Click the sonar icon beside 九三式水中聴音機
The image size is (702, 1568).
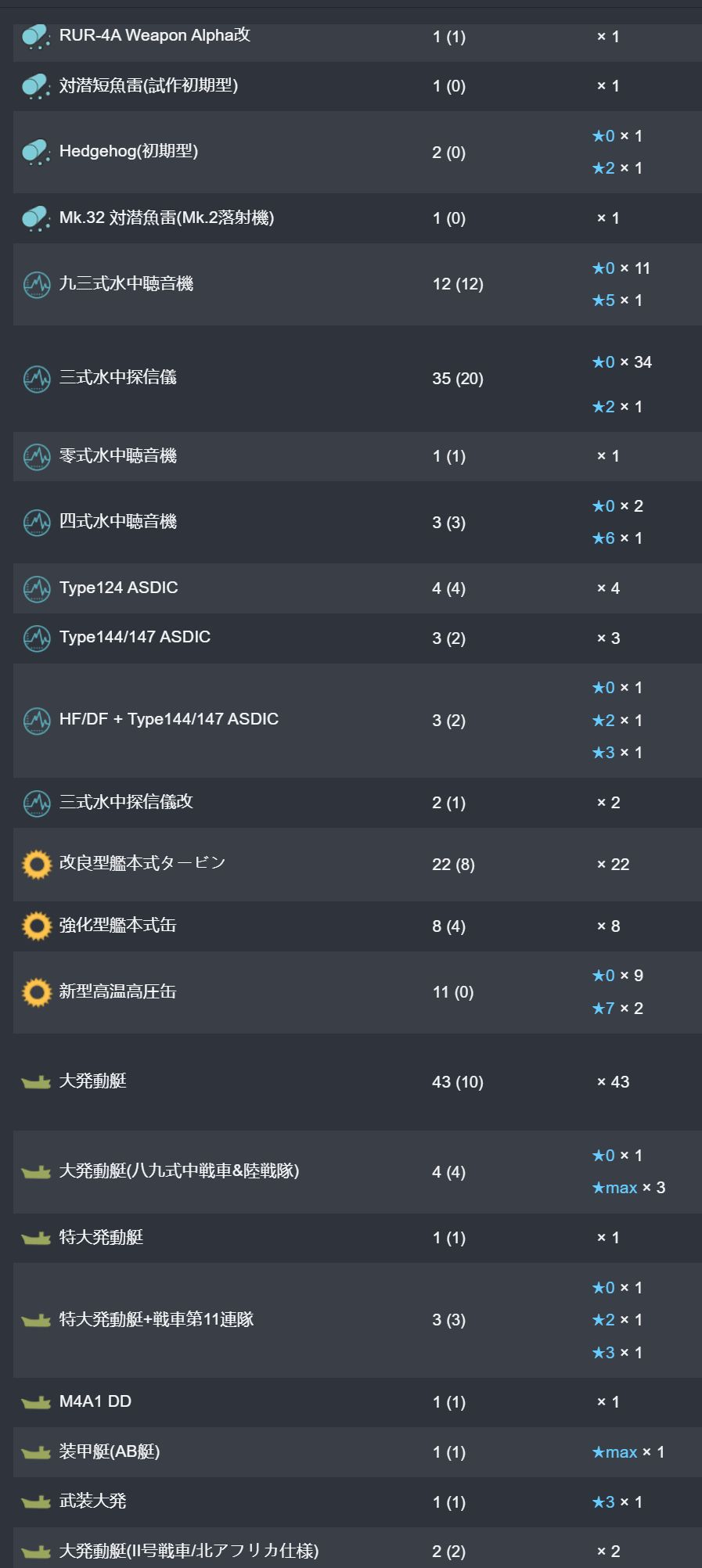pyautogui.click(x=37, y=284)
